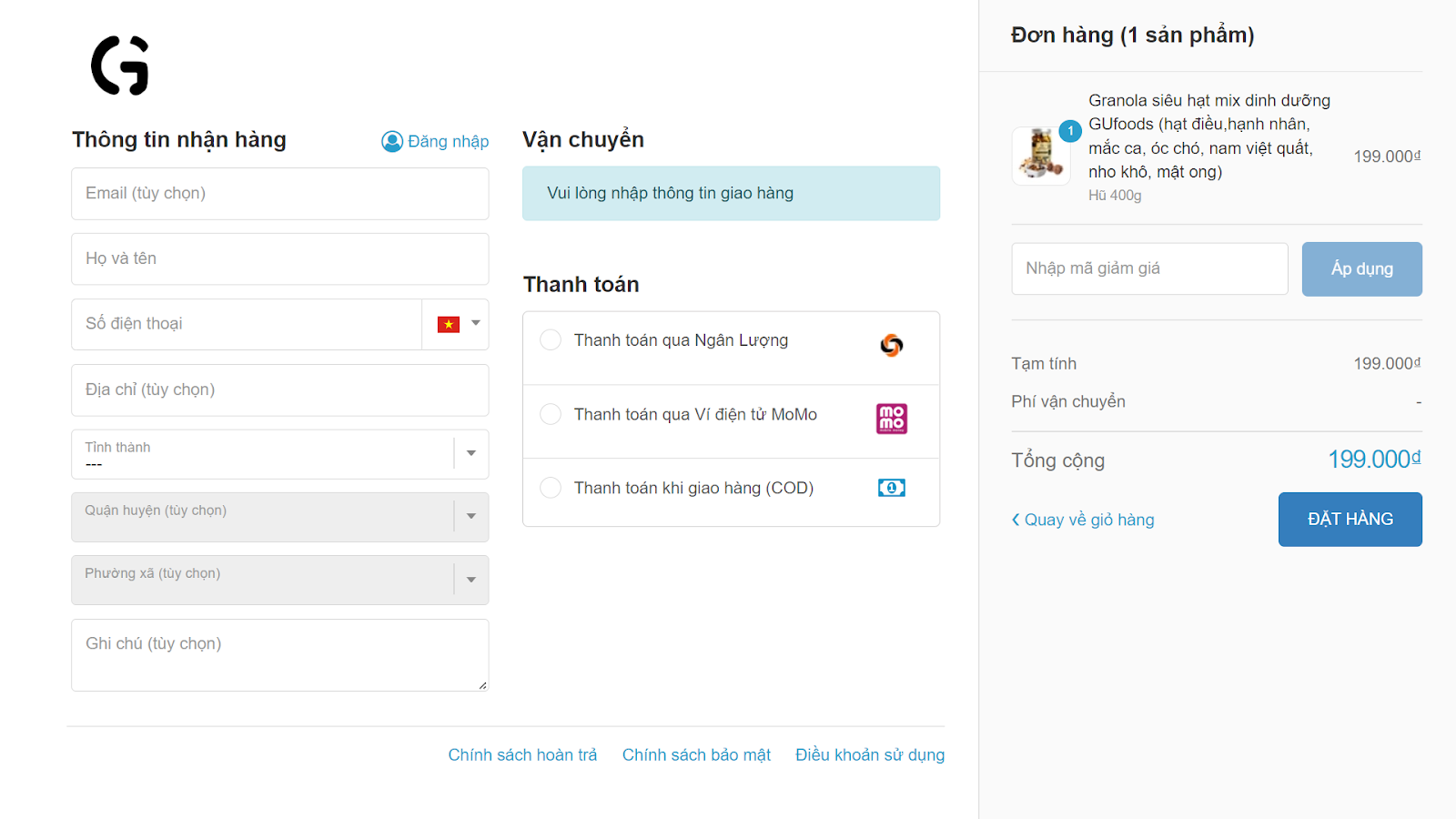Click the GUfoods G logo
The image size is (1456, 819).
coord(120,66)
